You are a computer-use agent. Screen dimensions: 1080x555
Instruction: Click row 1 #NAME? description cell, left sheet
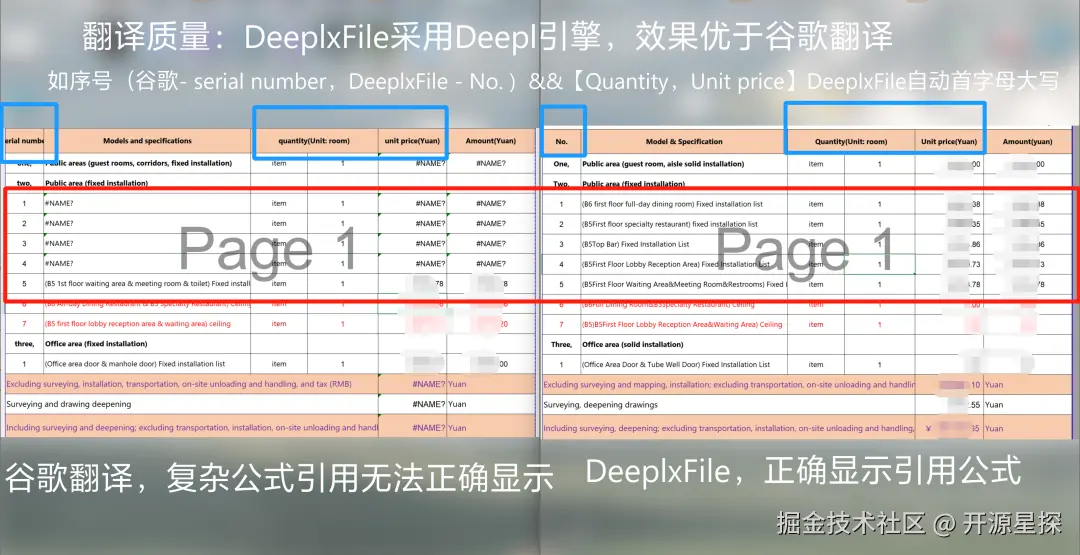(x=147, y=204)
